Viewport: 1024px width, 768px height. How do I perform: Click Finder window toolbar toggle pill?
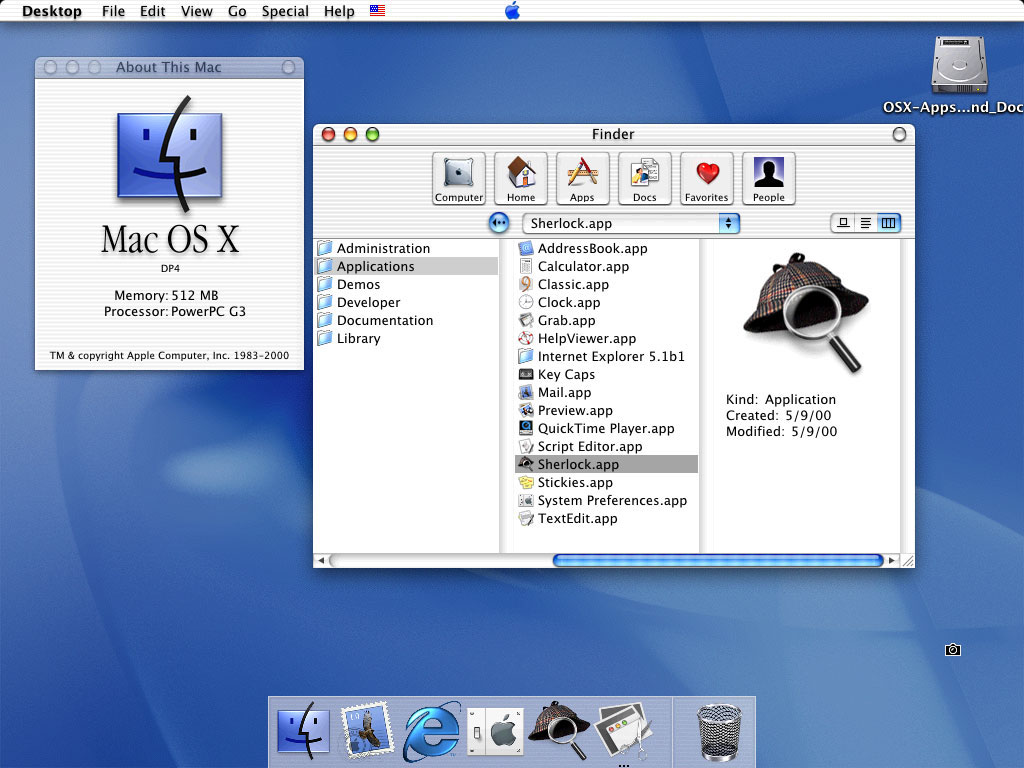[x=899, y=134]
